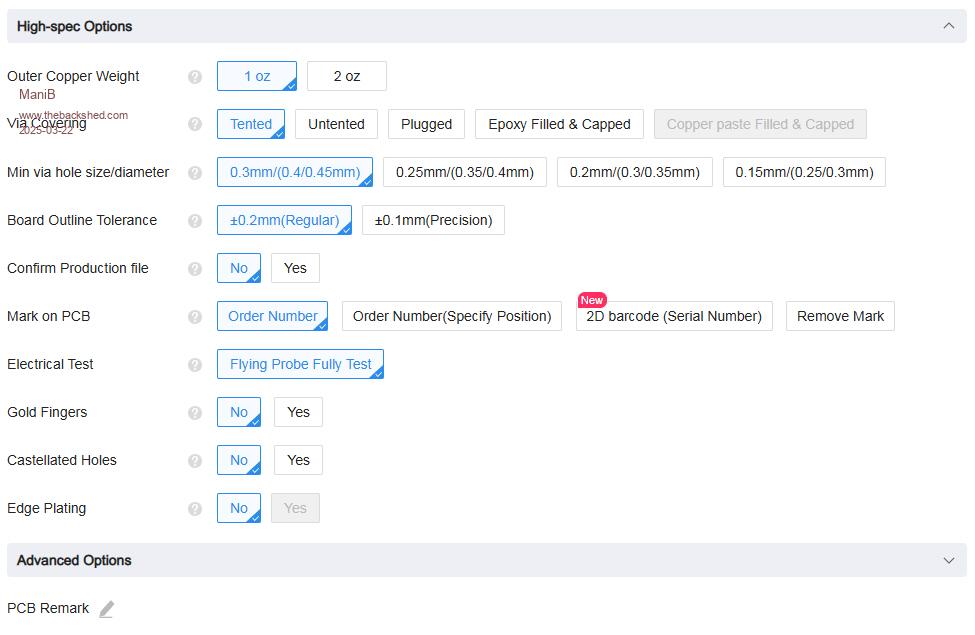Click help icon next to Via Covering
Image resolution: width=975 pixels, height=635 pixels.
click(x=195, y=125)
